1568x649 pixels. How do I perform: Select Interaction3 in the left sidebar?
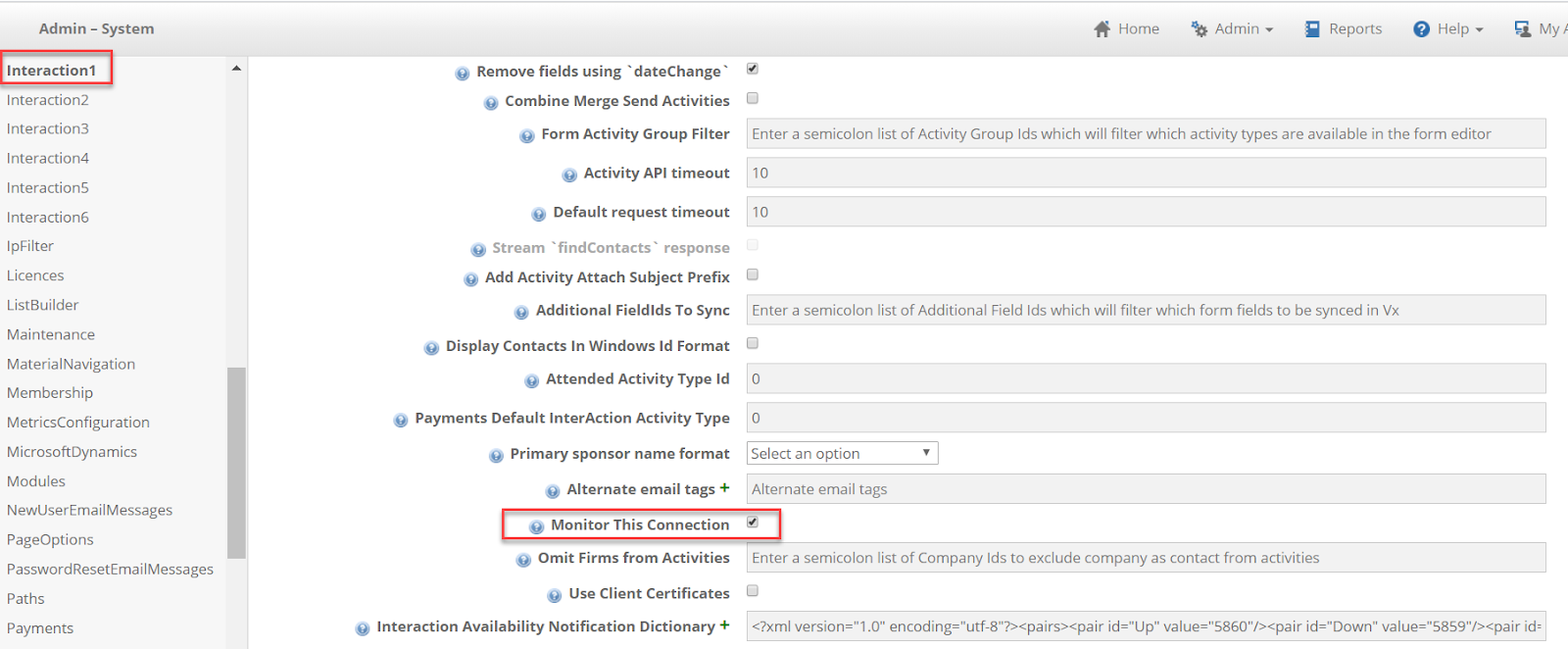pyautogui.click(x=48, y=128)
